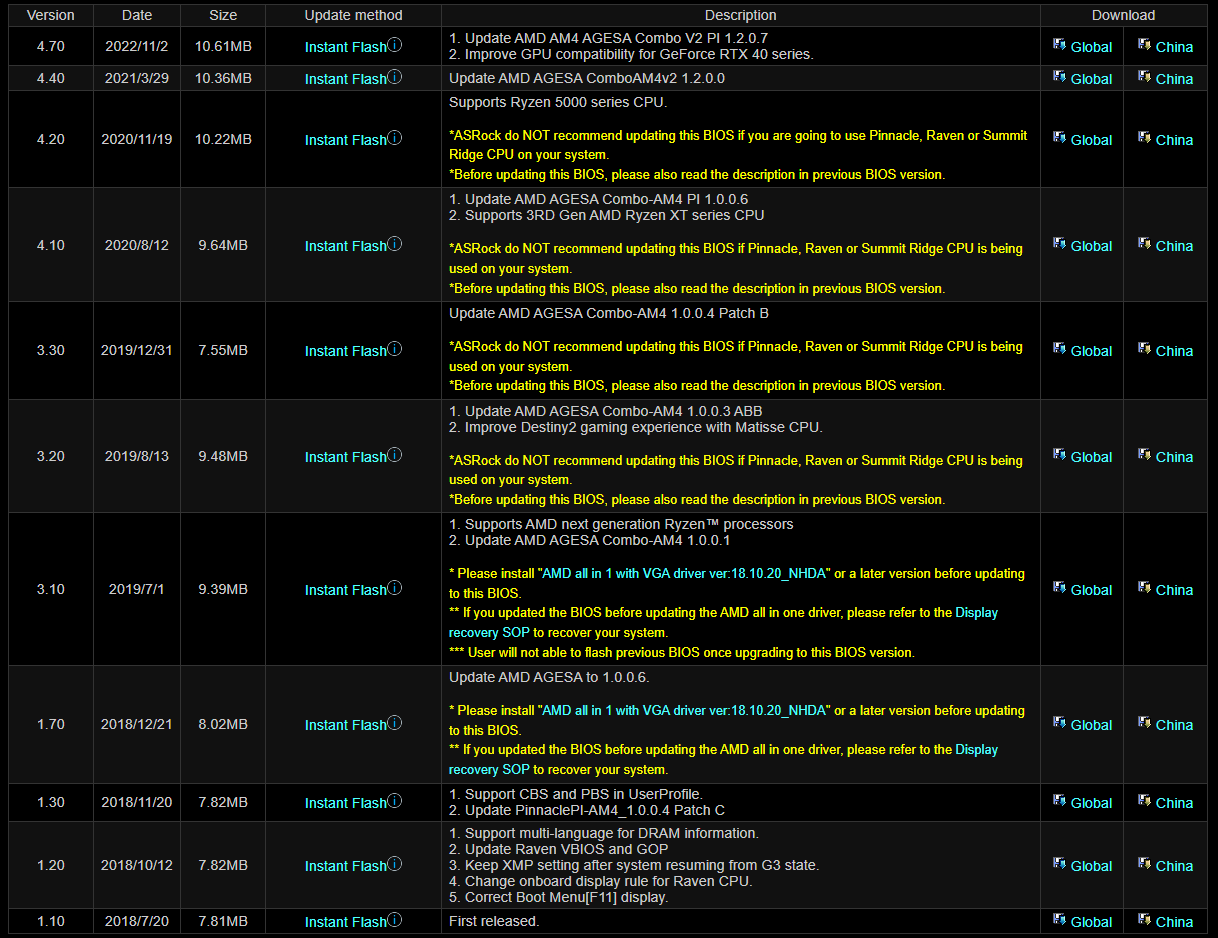Download BIOS 3.20 from China link text
Viewport: 1218px width, 938px height.
[x=1174, y=457]
